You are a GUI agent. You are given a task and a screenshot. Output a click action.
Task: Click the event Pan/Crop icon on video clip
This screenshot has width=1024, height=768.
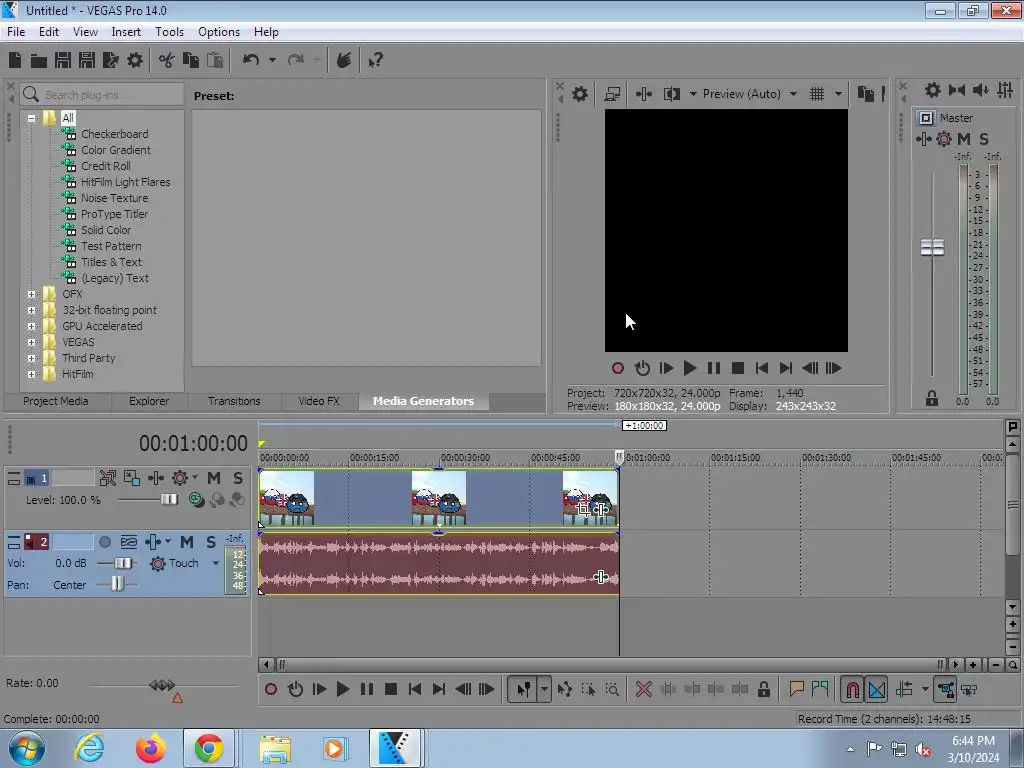point(583,509)
